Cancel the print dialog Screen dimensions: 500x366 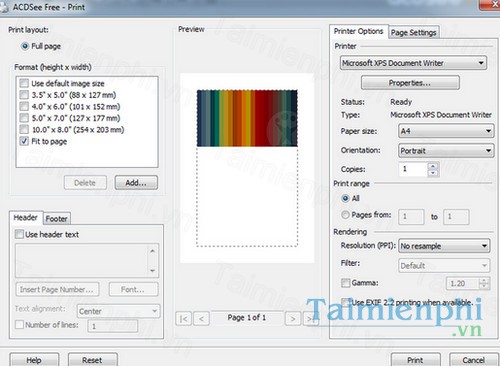pyautogui.click(x=474, y=360)
